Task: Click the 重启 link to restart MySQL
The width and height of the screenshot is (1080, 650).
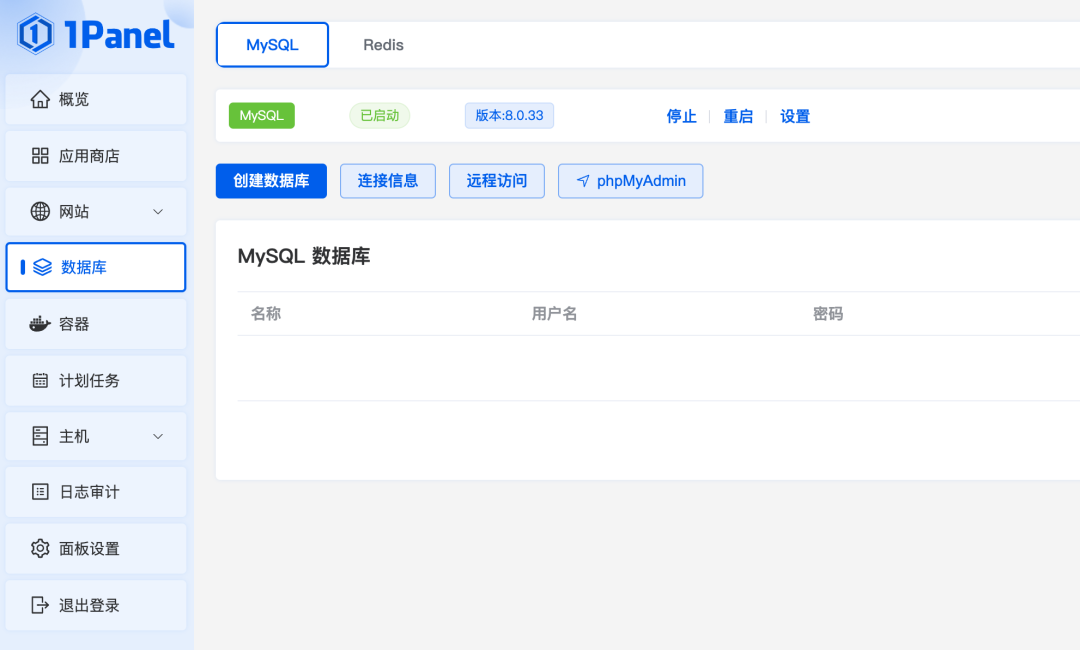Action: [738, 116]
